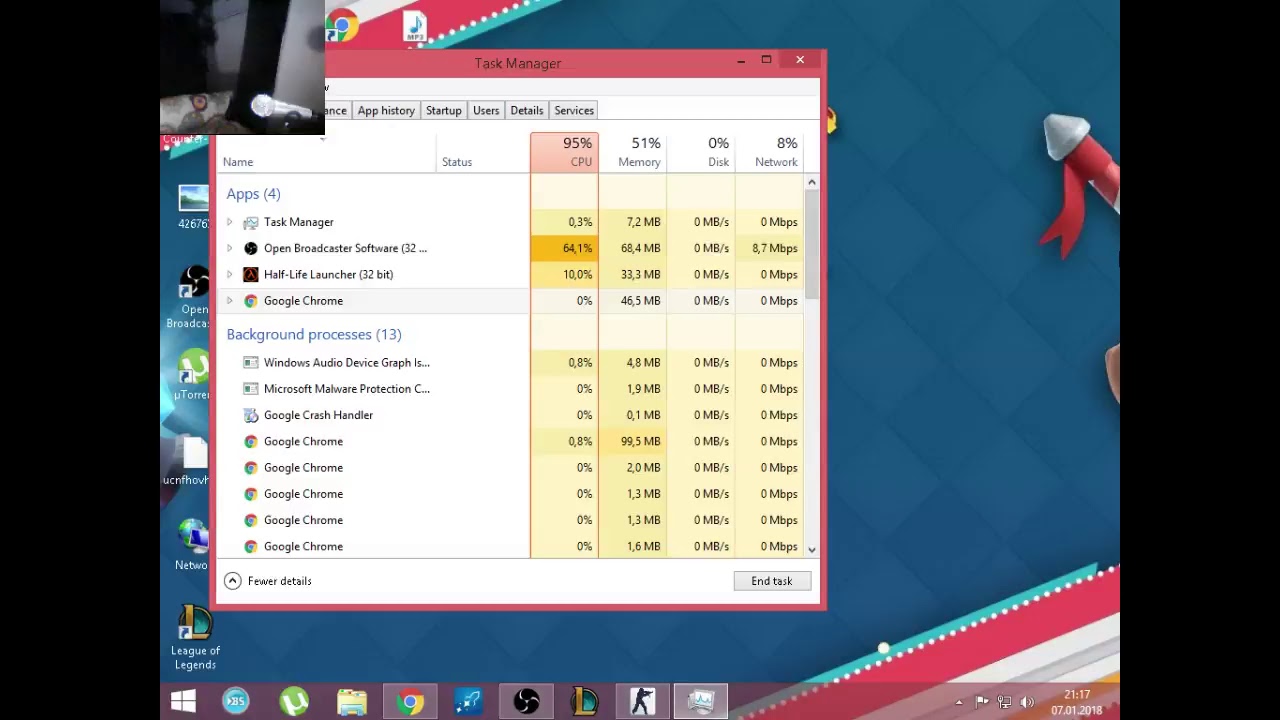
Task: Sort processes by the Disk column
Action: (701, 152)
